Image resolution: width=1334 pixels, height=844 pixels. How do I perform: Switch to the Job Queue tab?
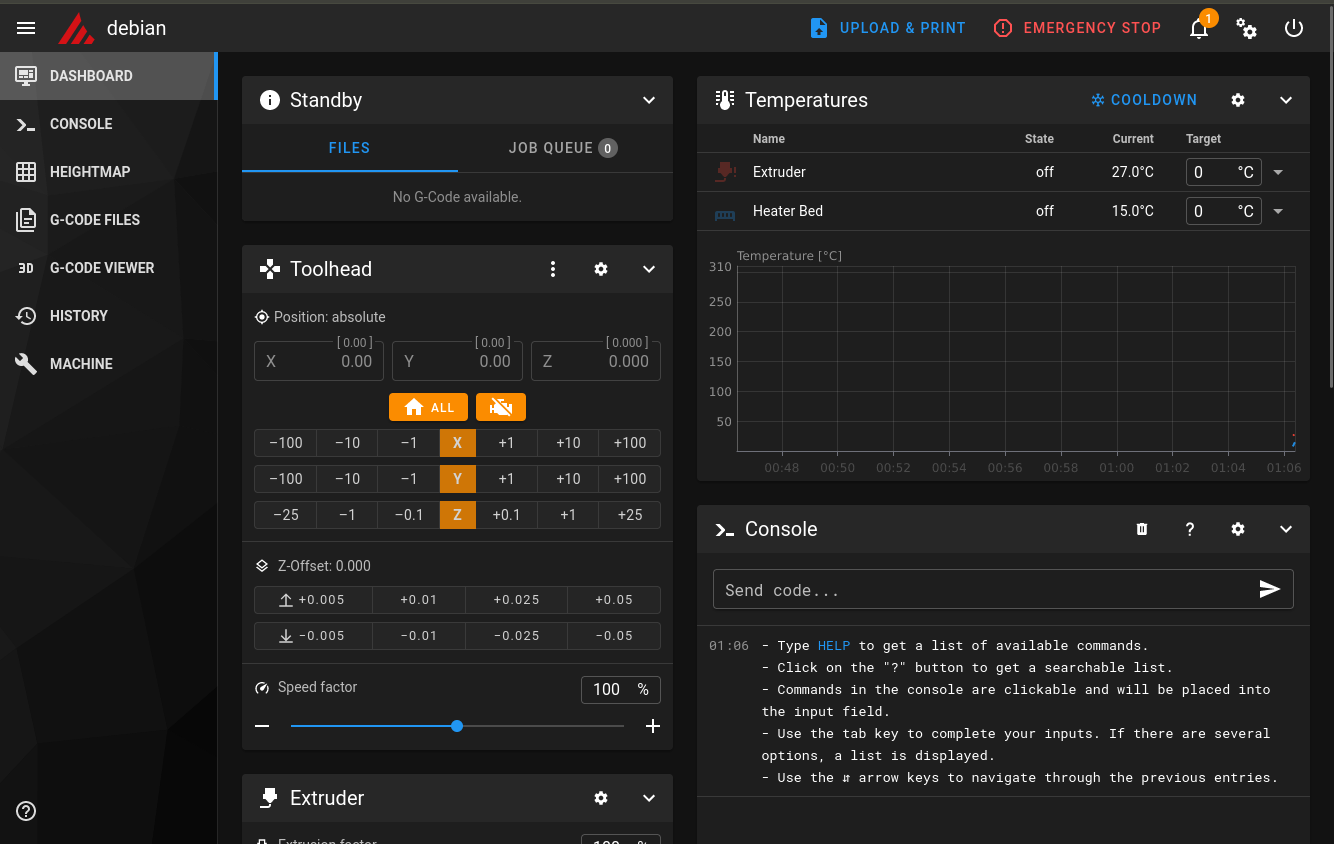coord(563,148)
